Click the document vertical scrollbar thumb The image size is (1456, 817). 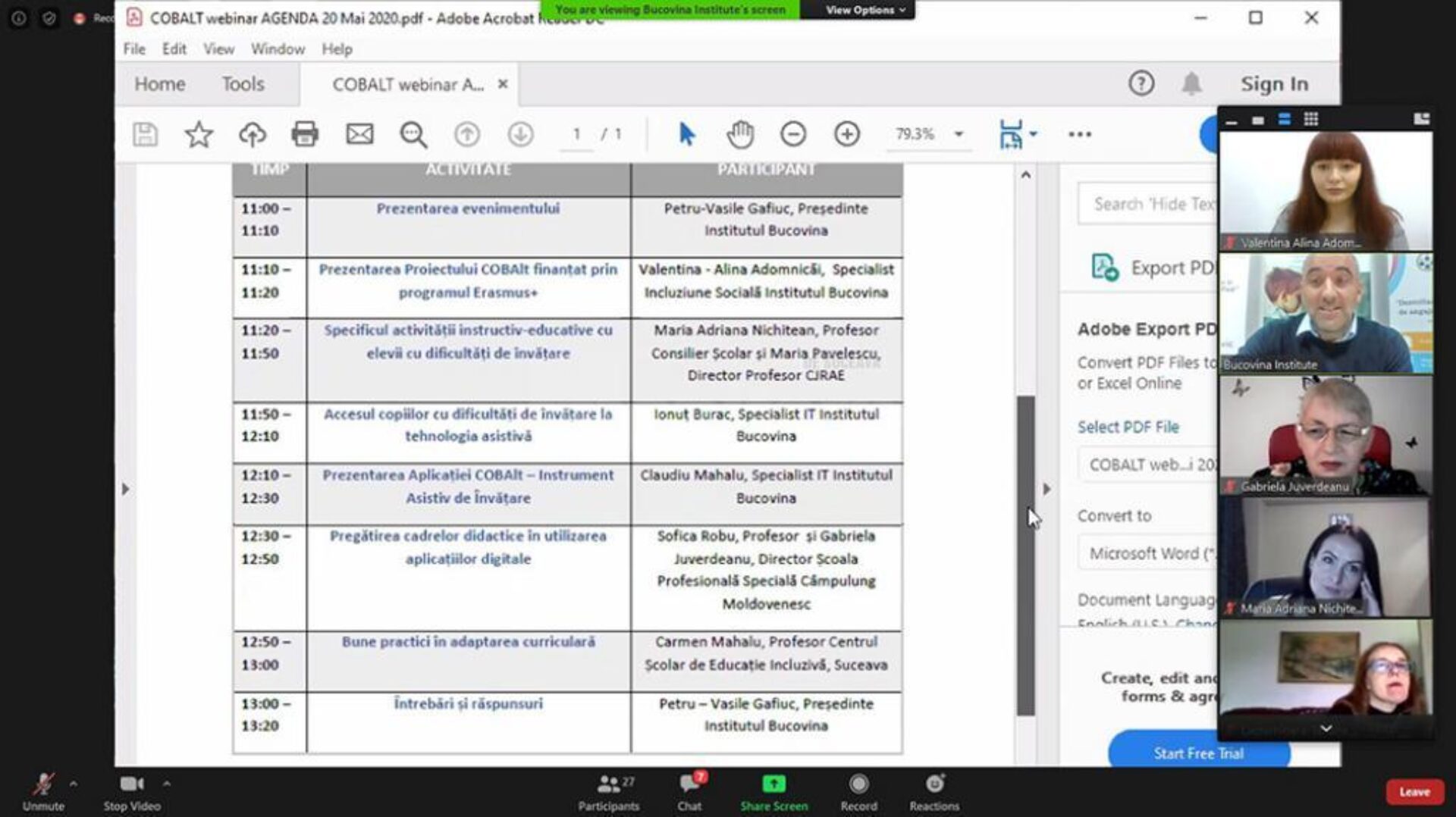pyautogui.click(x=1025, y=555)
